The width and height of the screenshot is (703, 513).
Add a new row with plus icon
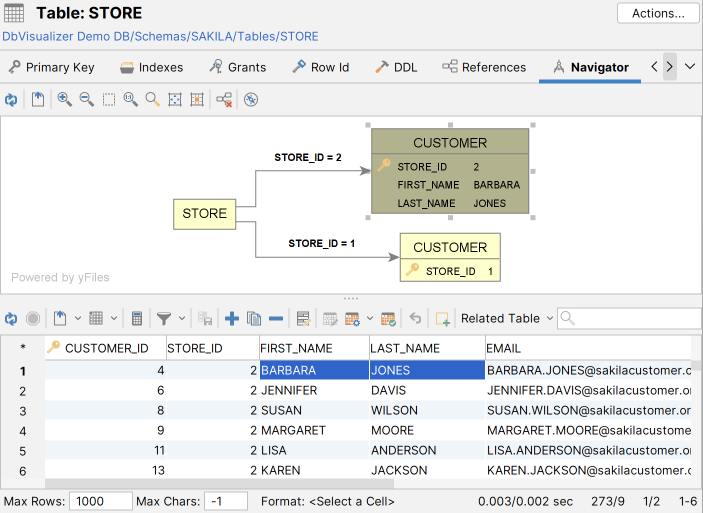point(232,319)
